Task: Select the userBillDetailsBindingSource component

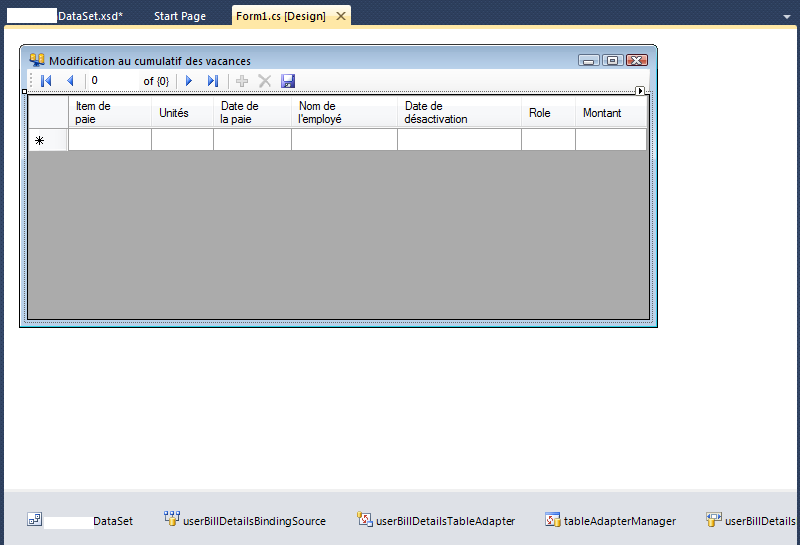Action: pyautogui.click(x=245, y=520)
